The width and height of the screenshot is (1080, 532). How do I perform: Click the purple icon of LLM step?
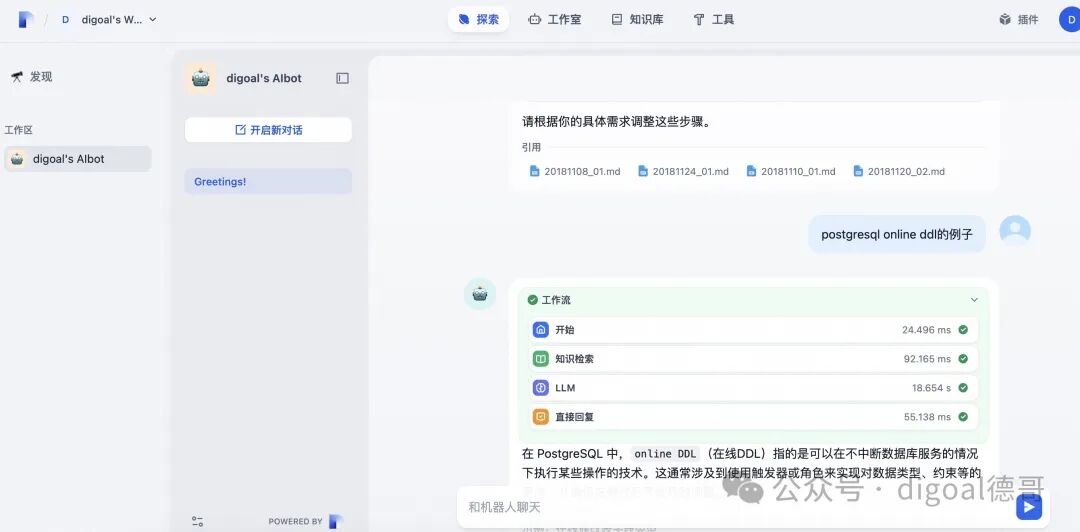coord(541,388)
